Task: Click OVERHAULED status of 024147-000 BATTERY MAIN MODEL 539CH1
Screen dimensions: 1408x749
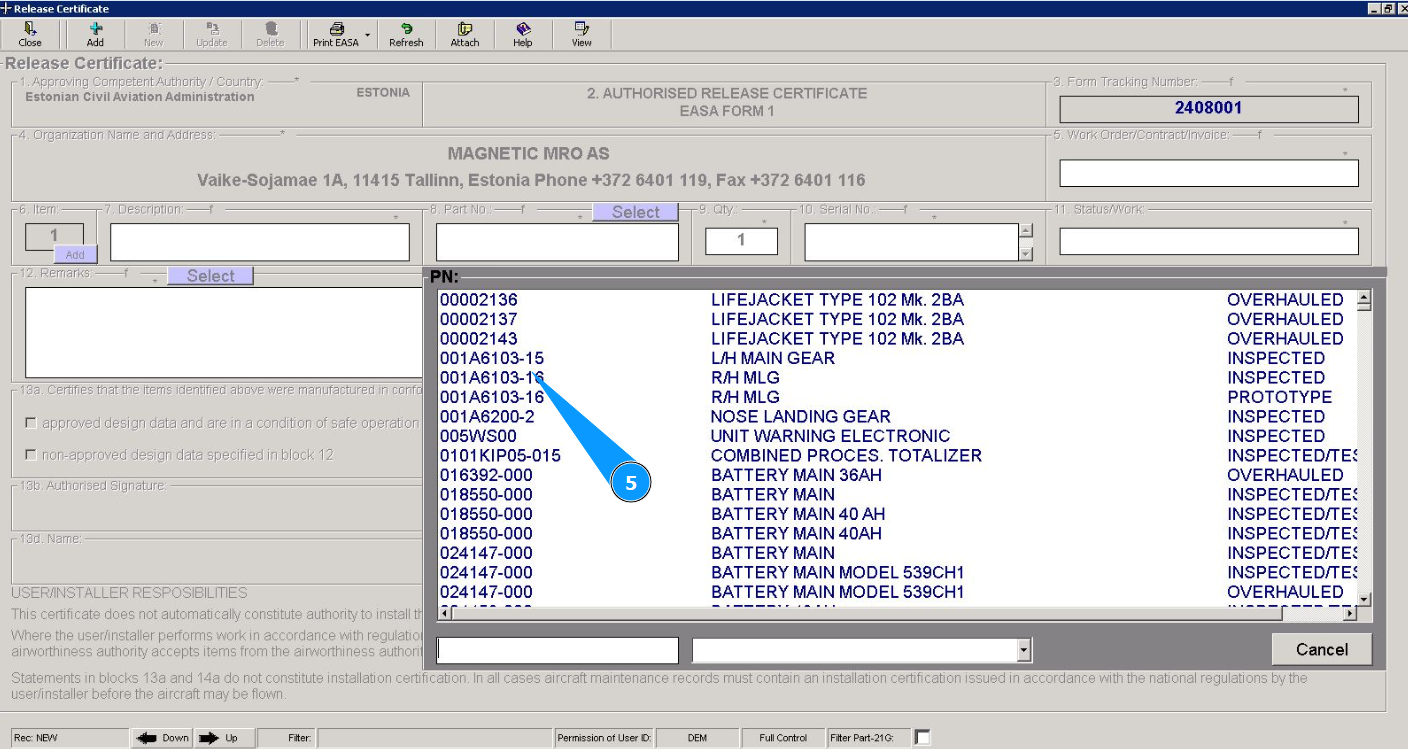Action: [1285, 592]
